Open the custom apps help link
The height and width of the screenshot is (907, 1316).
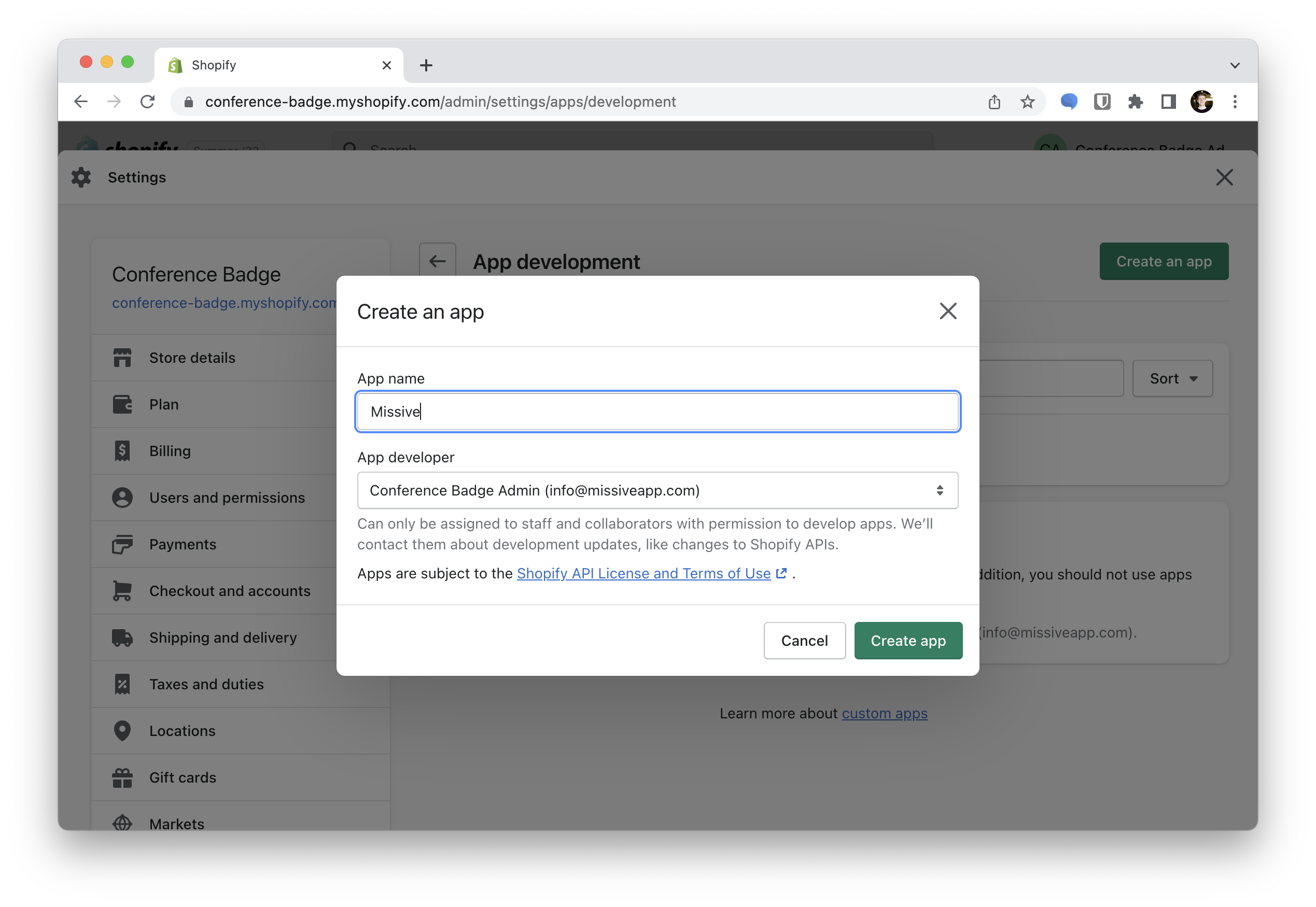click(x=885, y=713)
